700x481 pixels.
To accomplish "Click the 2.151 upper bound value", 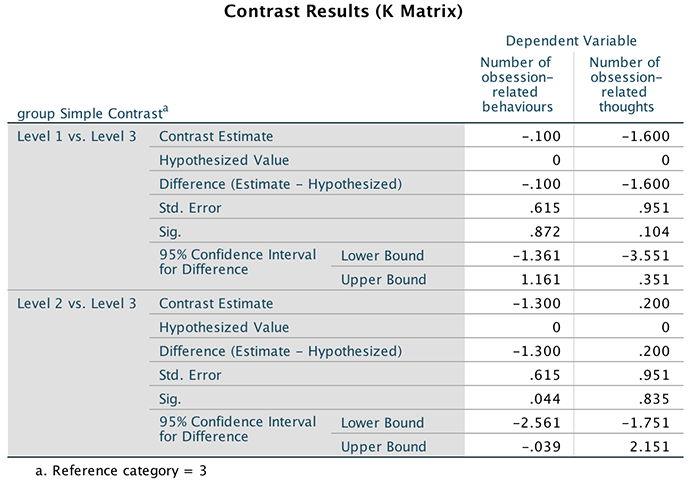I will [652, 447].
